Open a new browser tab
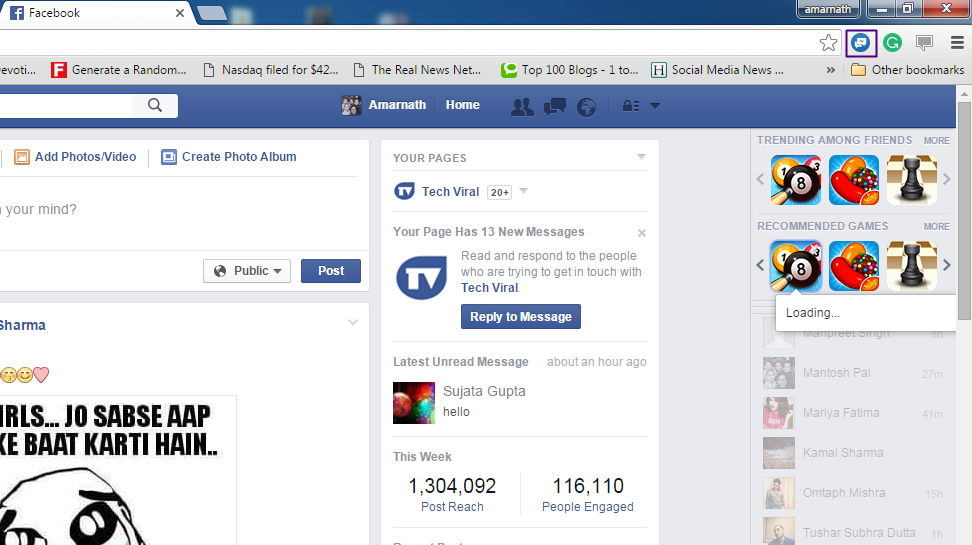 [x=212, y=13]
